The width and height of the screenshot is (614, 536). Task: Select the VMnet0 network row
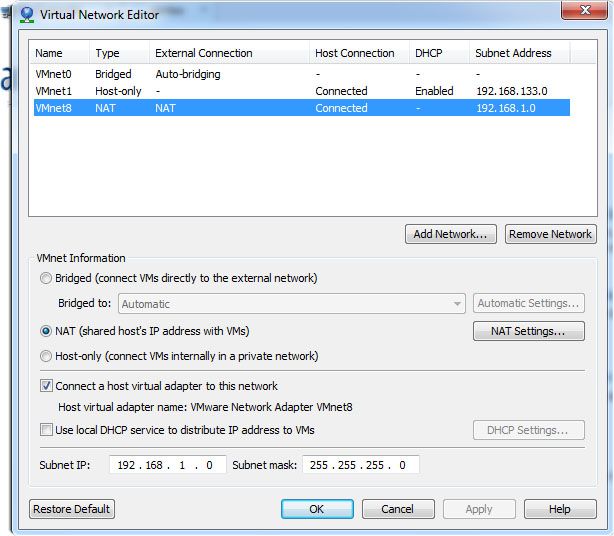pyautogui.click(x=302, y=74)
